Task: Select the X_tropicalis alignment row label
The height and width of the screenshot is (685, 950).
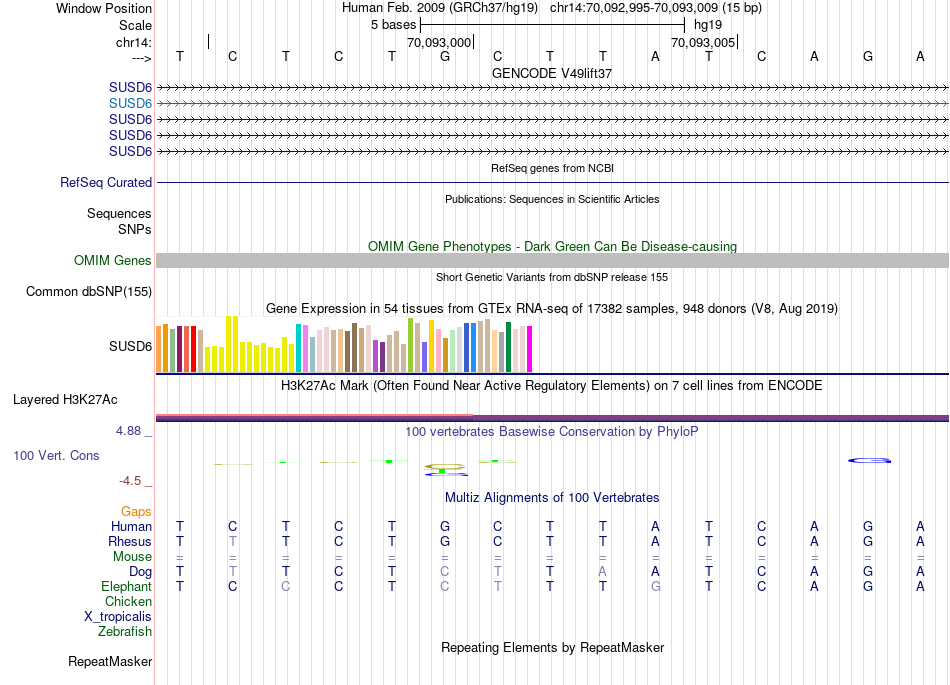Action: pyautogui.click(x=118, y=617)
